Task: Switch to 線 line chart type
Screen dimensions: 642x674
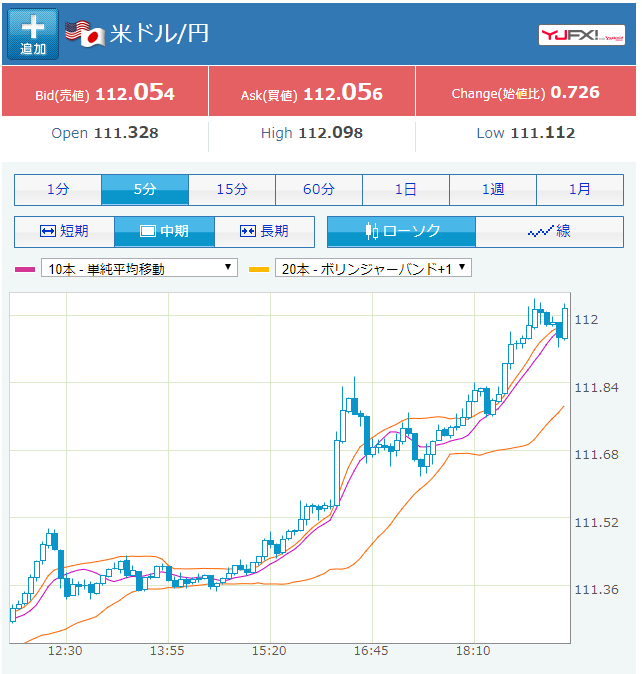Action: click(x=549, y=231)
